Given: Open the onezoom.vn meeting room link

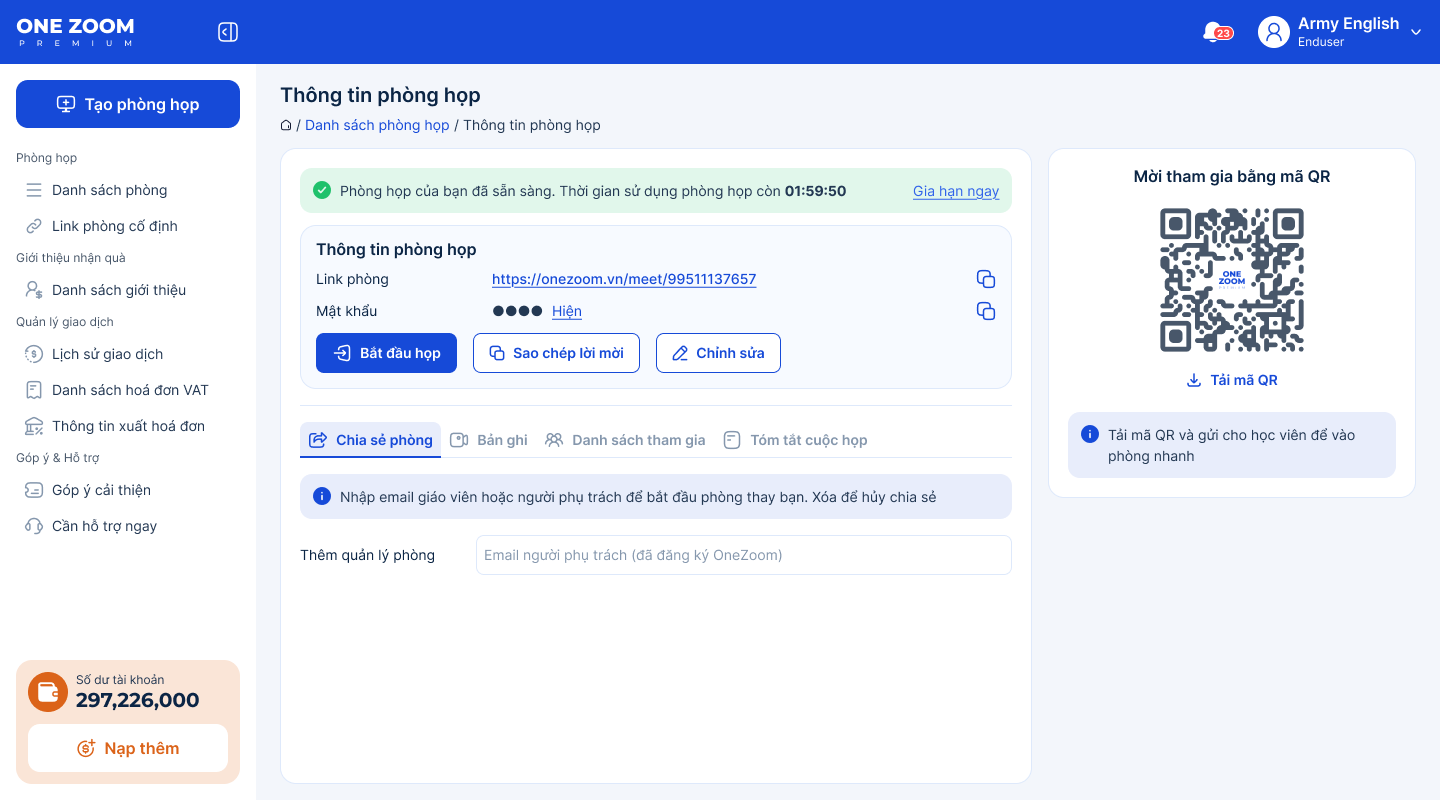Looking at the screenshot, I should coord(624,279).
